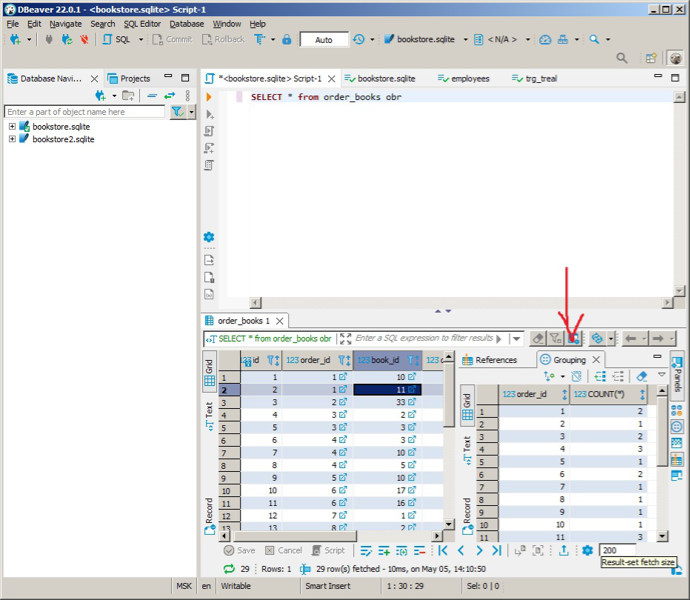Open the SQL button dropdown arrow
690x600 pixels.
click(x=141, y=40)
